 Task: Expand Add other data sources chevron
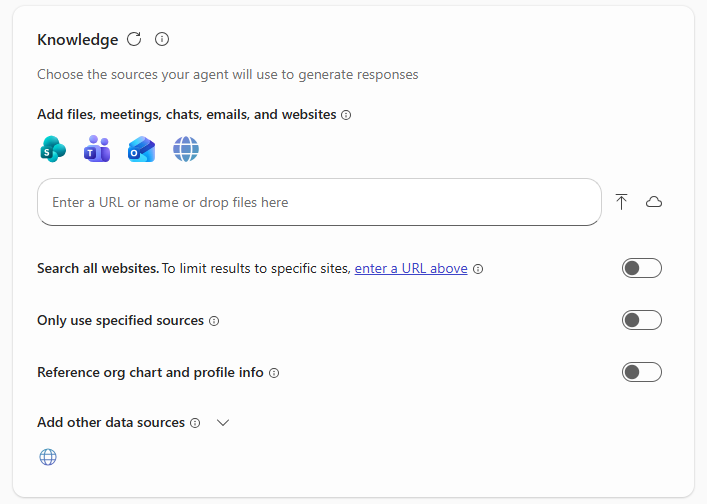(x=223, y=423)
